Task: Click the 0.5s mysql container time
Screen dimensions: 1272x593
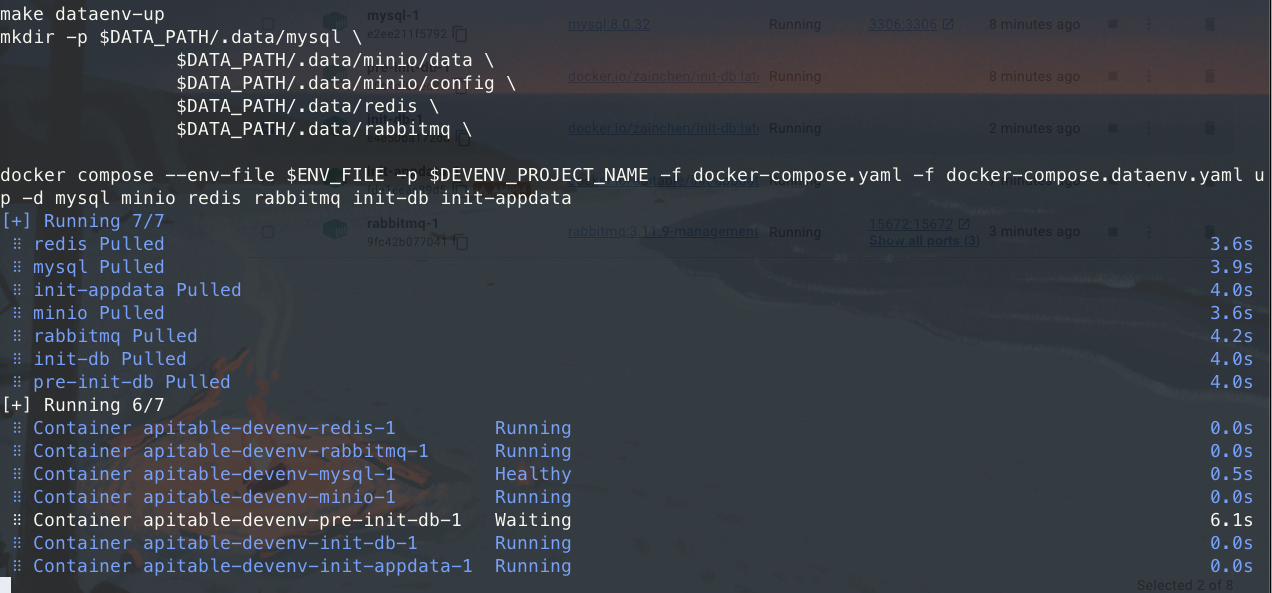Action: pos(1231,474)
